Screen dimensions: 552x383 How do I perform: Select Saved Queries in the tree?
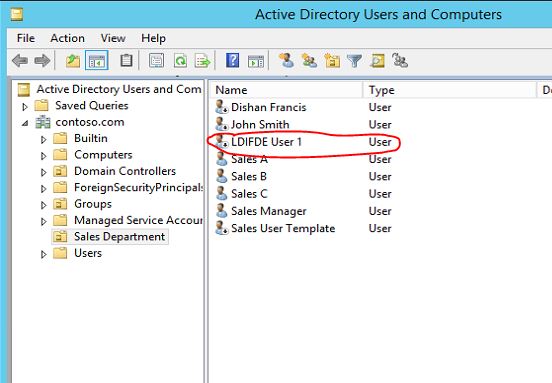click(x=92, y=105)
